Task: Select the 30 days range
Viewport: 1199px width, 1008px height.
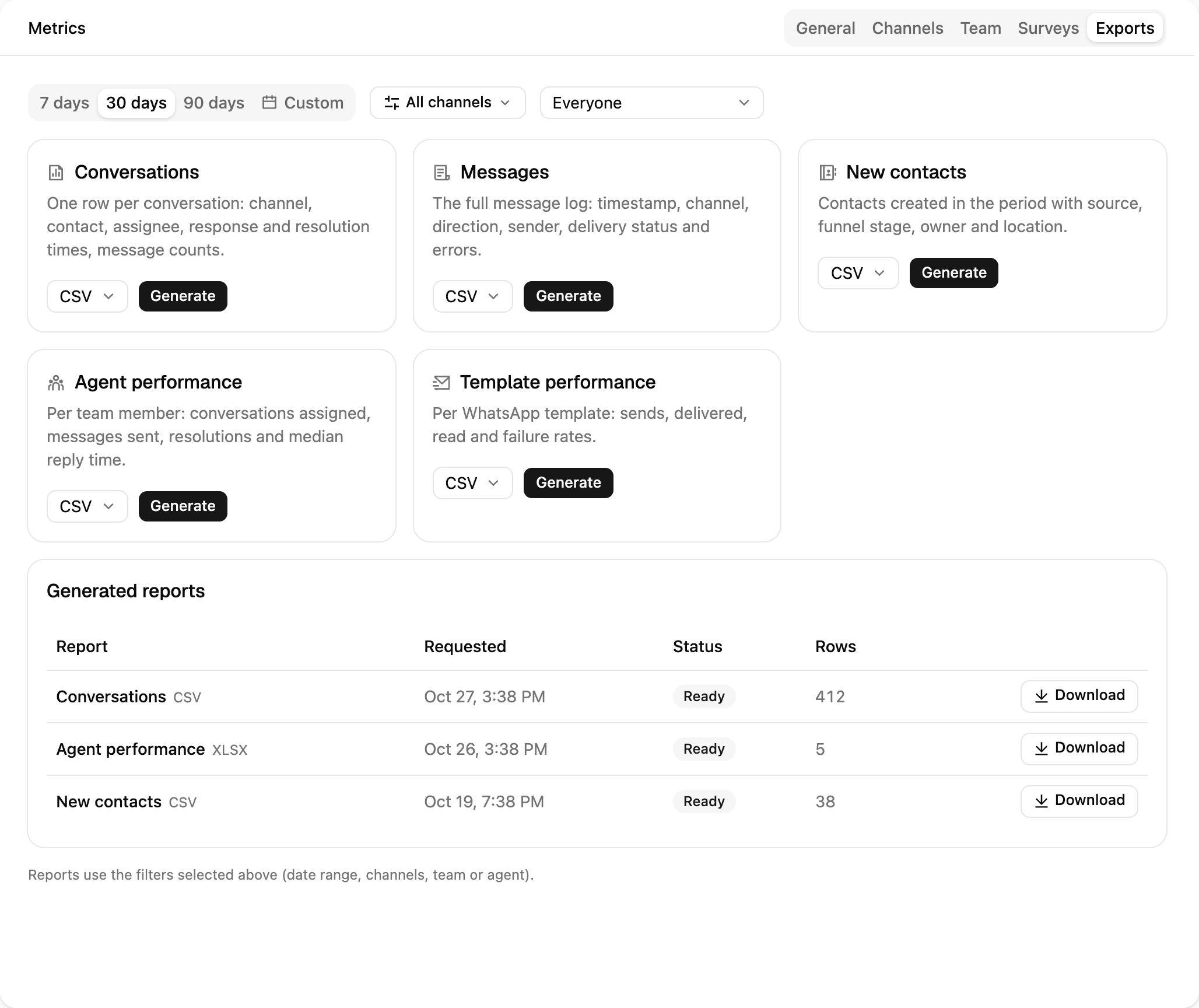Action: pos(136,103)
